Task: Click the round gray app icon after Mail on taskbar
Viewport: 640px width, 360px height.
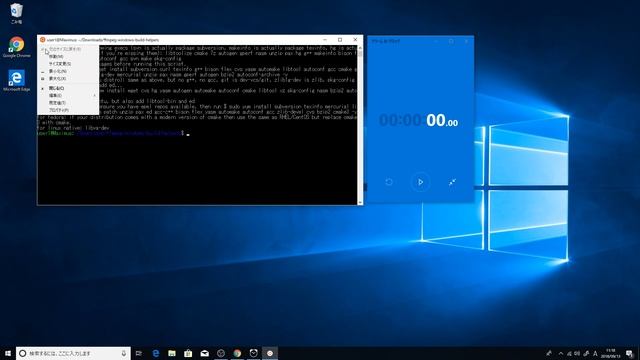Action: (x=221, y=353)
